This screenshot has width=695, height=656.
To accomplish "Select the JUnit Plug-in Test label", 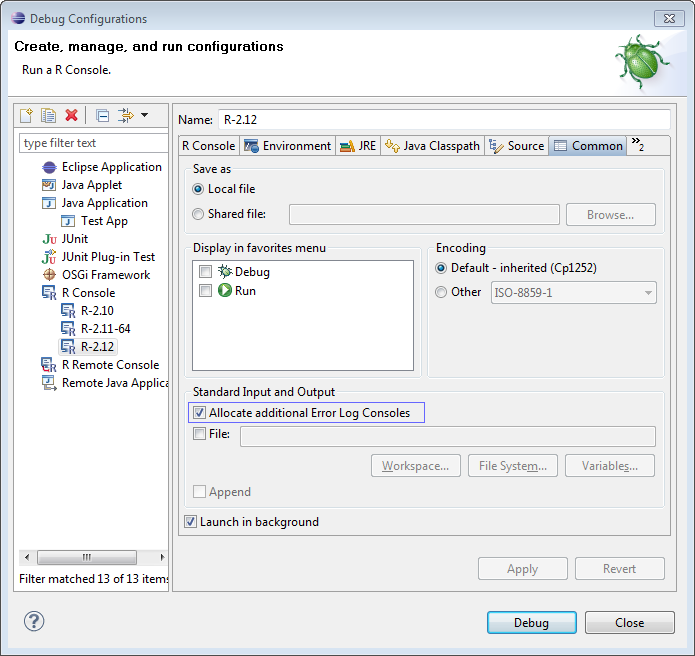I will pos(108,257).
